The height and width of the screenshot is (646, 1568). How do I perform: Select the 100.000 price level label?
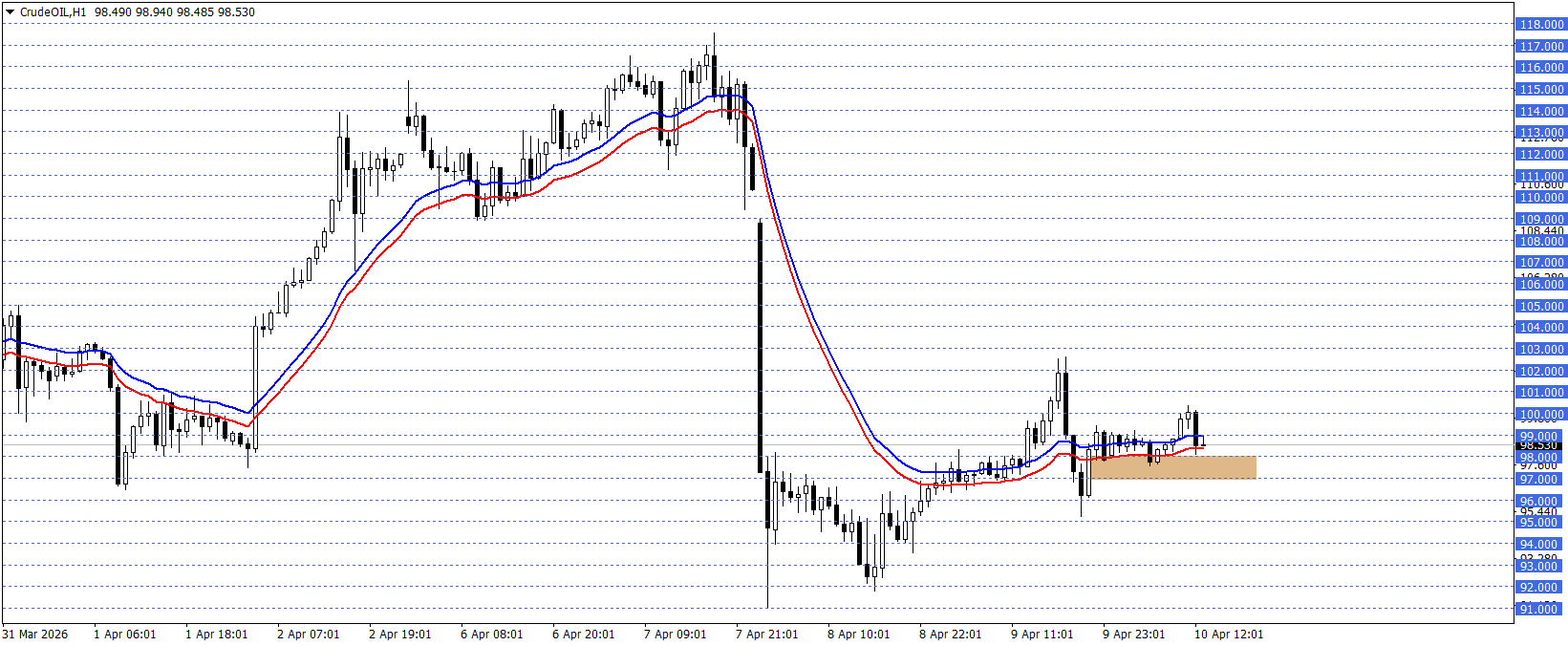tap(1540, 415)
